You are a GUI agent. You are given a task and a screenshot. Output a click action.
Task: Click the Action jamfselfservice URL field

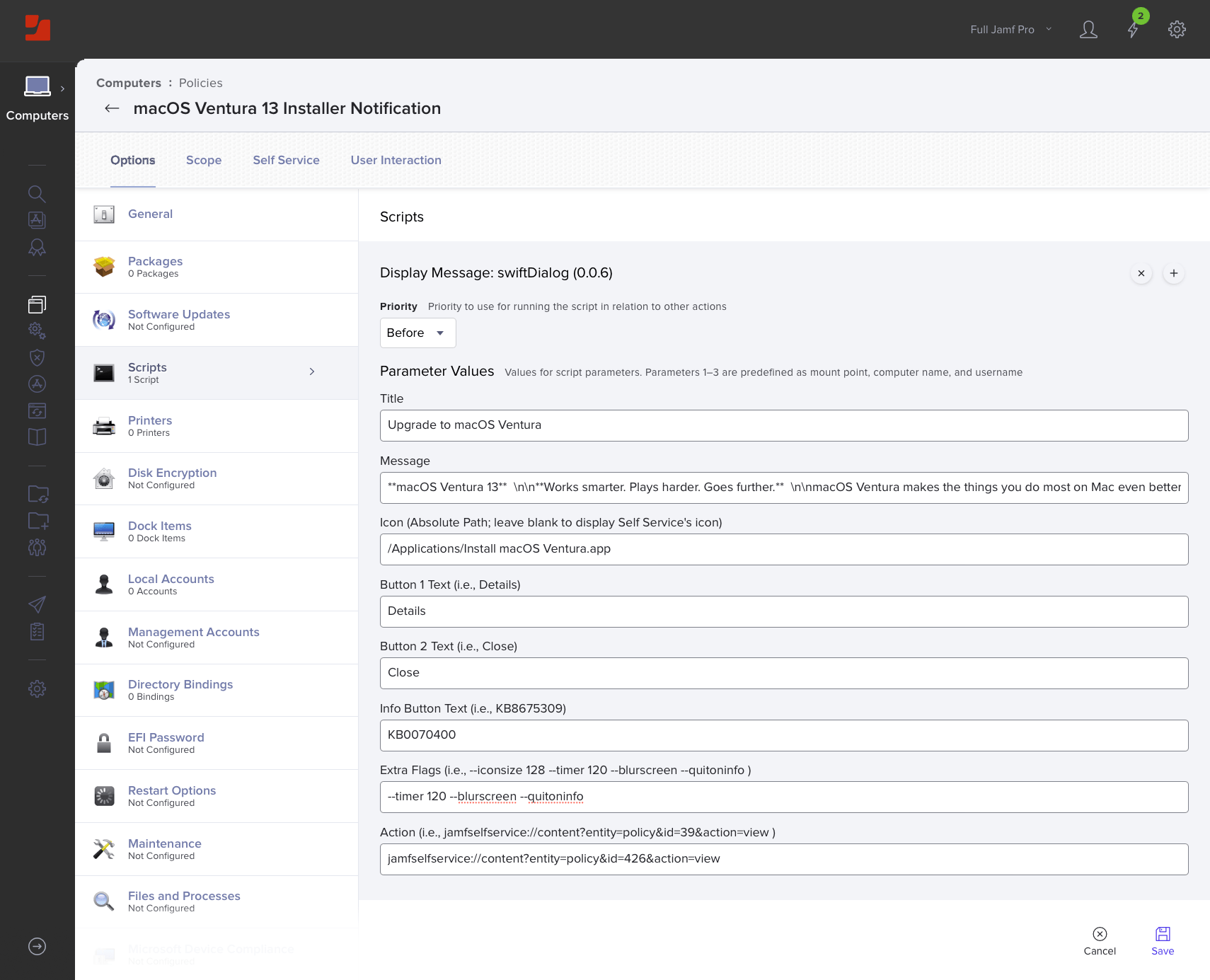coord(784,859)
